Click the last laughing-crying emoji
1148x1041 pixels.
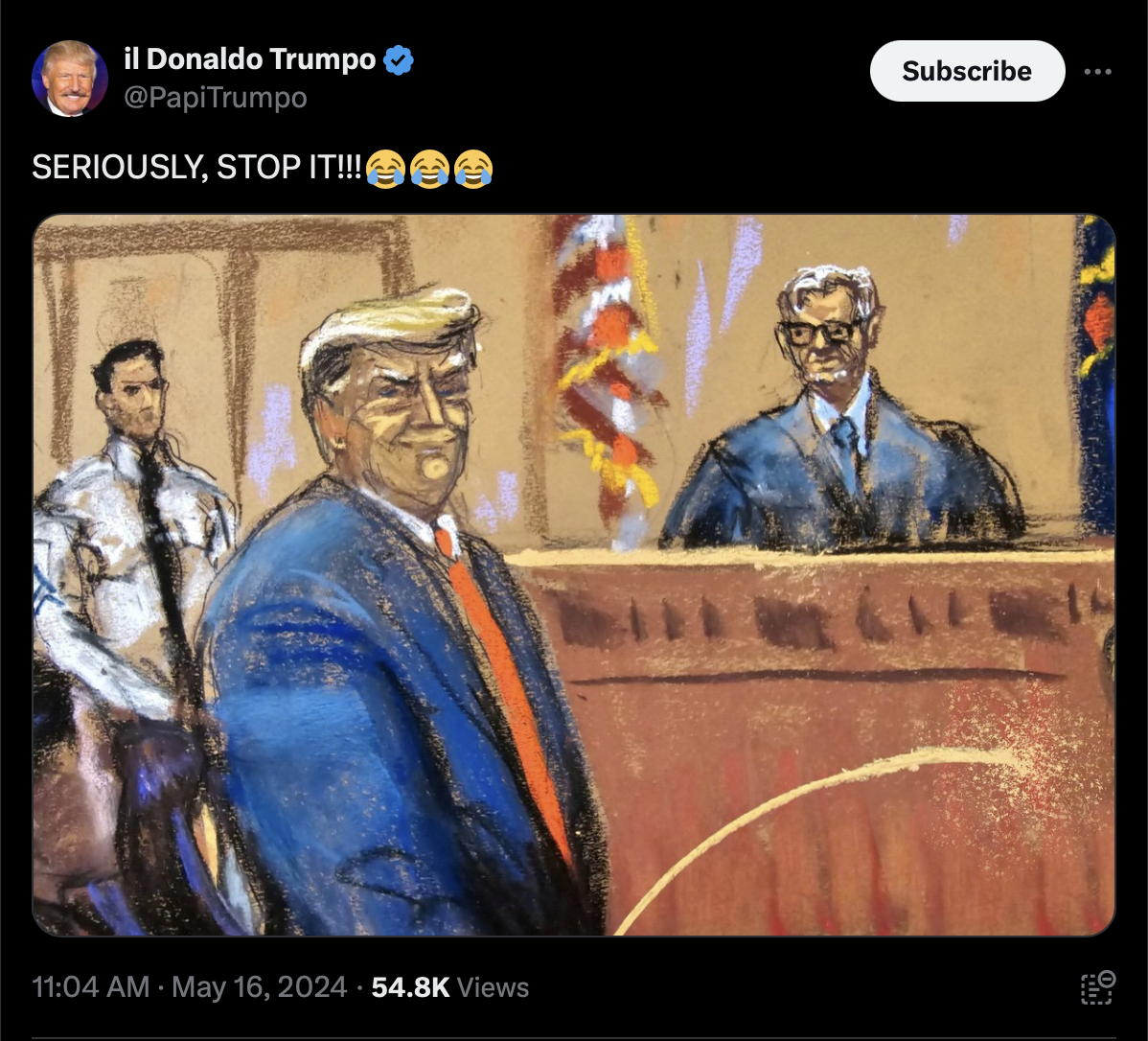click(473, 169)
